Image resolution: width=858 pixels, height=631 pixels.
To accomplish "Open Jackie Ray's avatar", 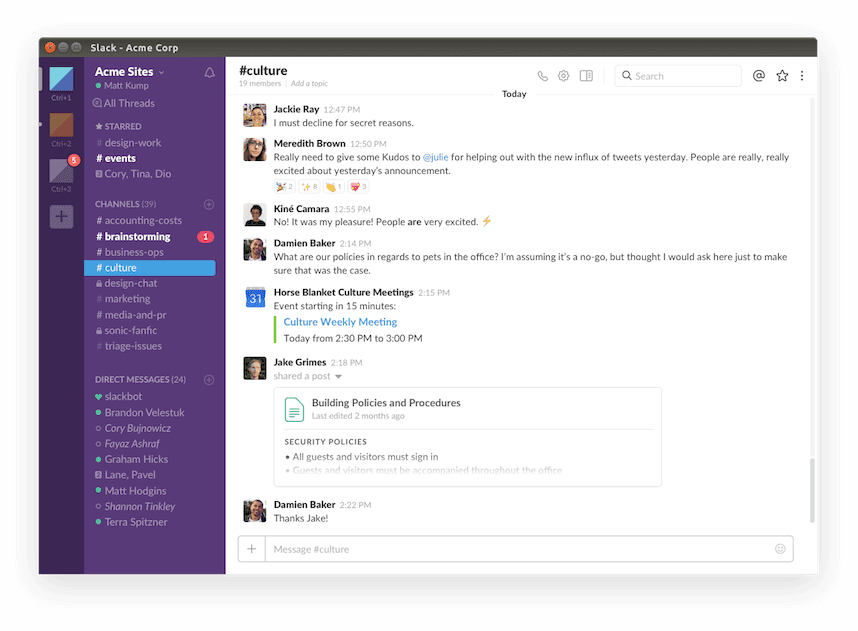I will pos(254,115).
